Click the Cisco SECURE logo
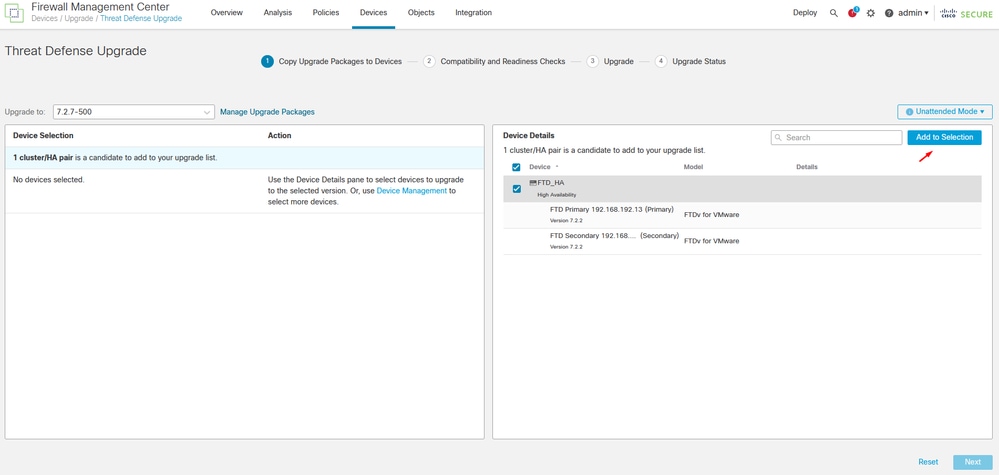The image size is (999, 475). pyautogui.click(x=966, y=13)
